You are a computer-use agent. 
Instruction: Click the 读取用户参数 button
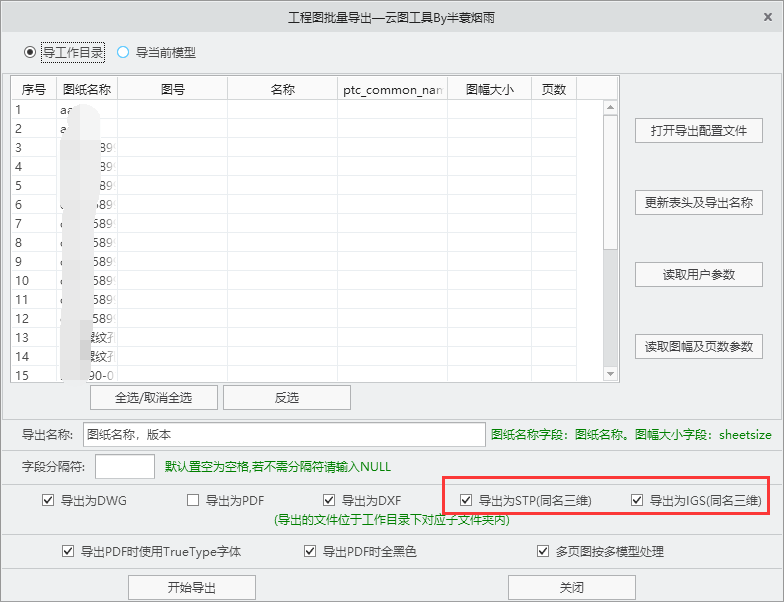coord(698,274)
